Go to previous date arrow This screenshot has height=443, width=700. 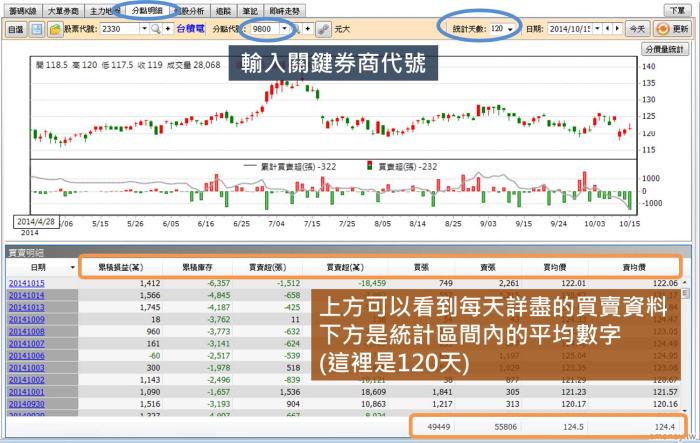click(607, 29)
